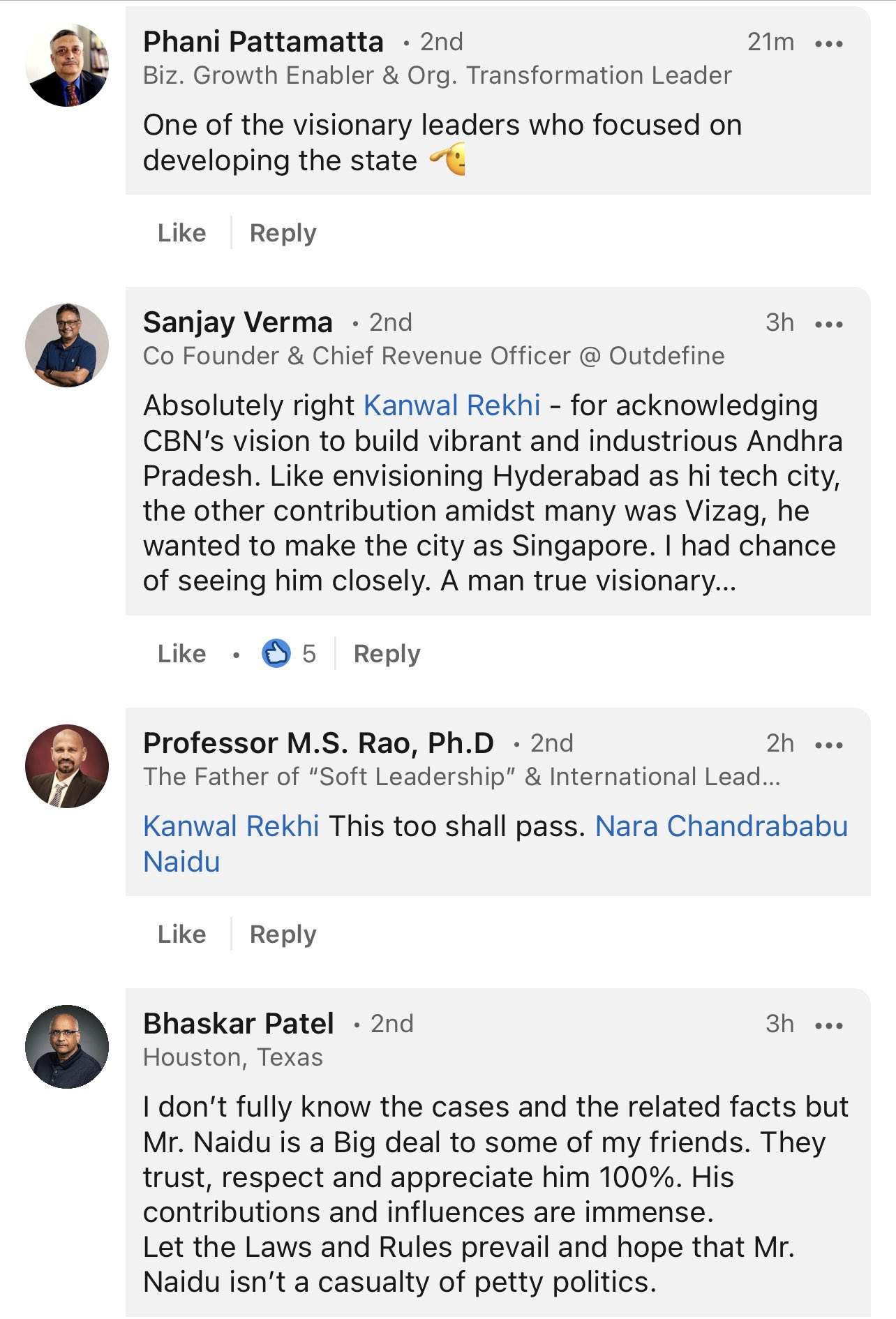Viewport: 896px width, 1319px height.
Task: Open Kanwal Rekhi mention in Sanjay Verma's comment
Action: pyautogui.click(x=452, y=405)
